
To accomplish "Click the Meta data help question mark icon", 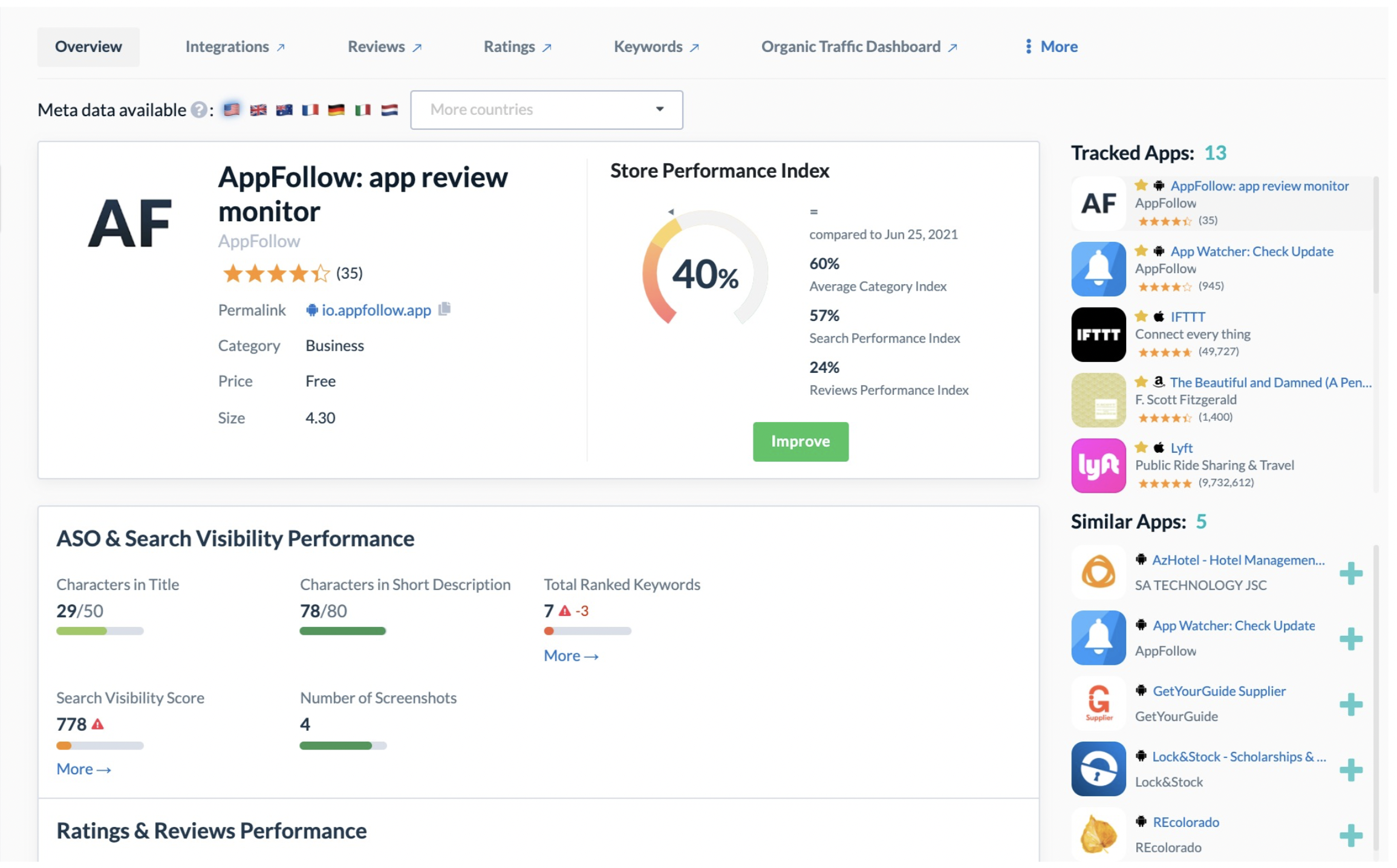I will tap(198, 110).
